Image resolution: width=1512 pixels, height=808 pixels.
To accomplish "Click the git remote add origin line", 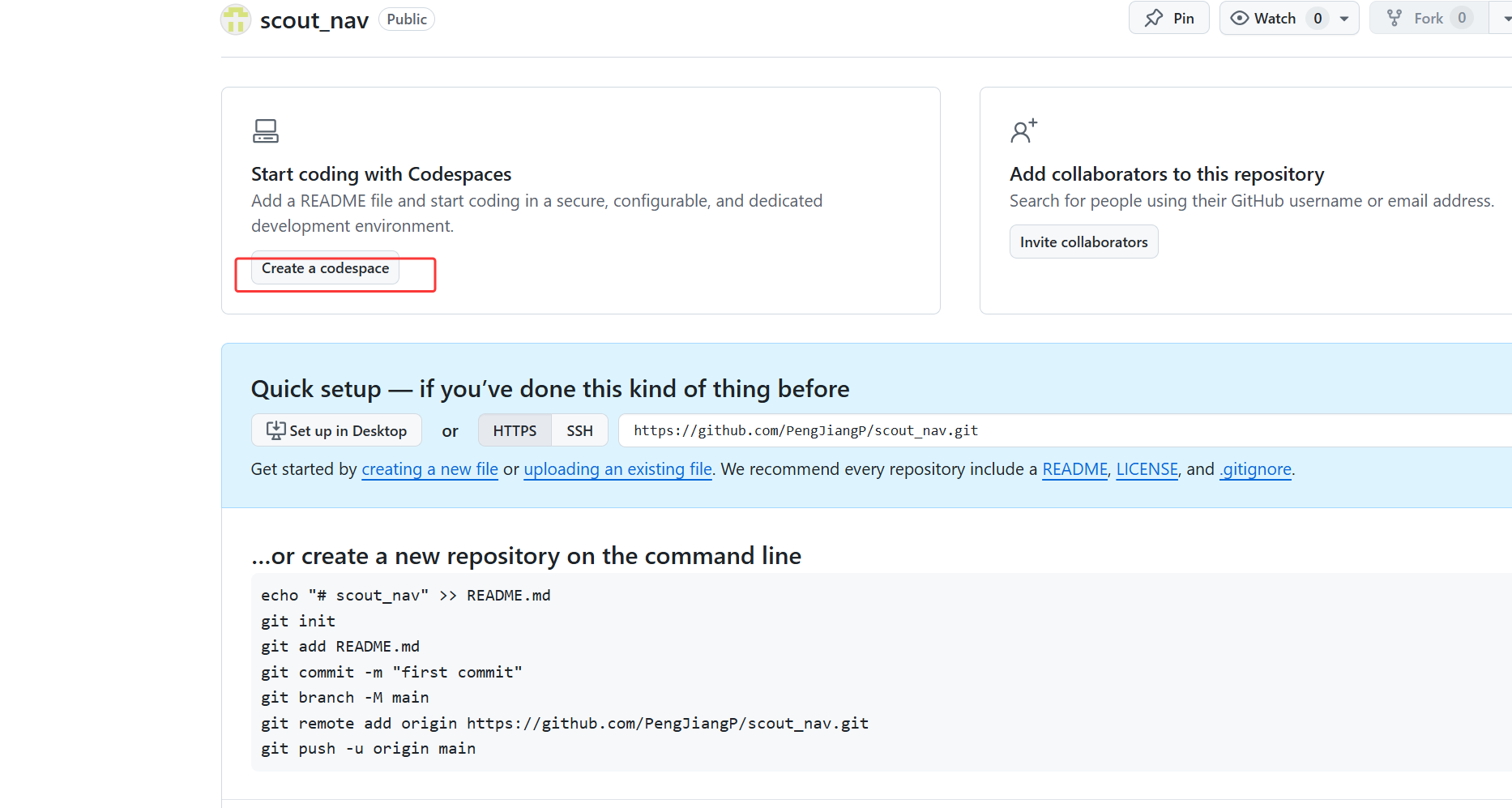I will point(565,724).
